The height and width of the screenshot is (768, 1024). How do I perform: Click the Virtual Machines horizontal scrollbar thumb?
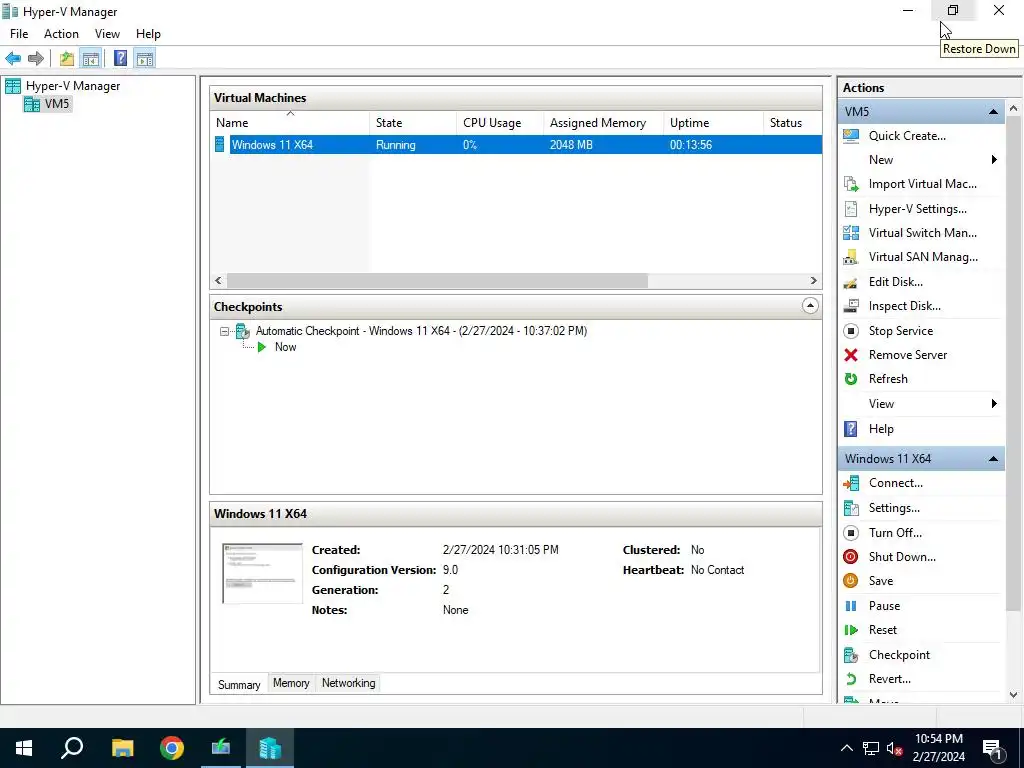point(437,281)
